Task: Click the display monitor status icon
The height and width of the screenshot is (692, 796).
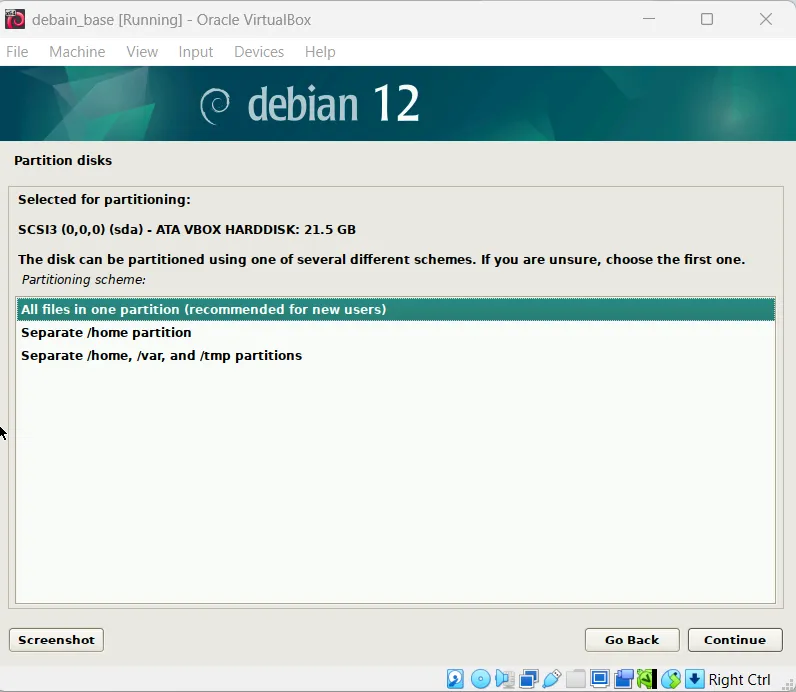Action: [600, 679]
